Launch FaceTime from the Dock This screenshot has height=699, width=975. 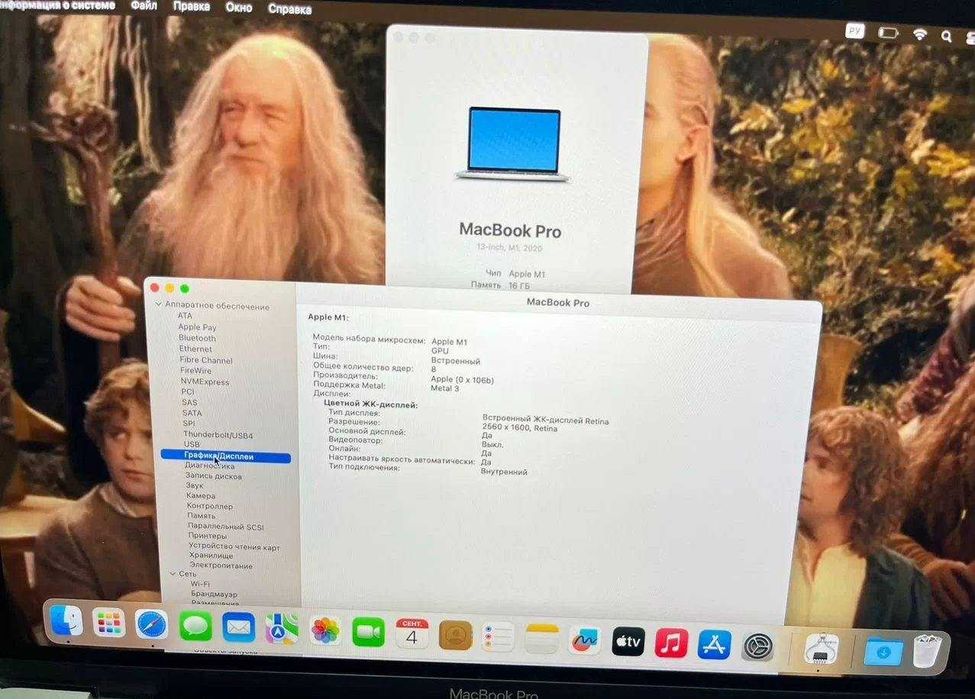(368, 632)
